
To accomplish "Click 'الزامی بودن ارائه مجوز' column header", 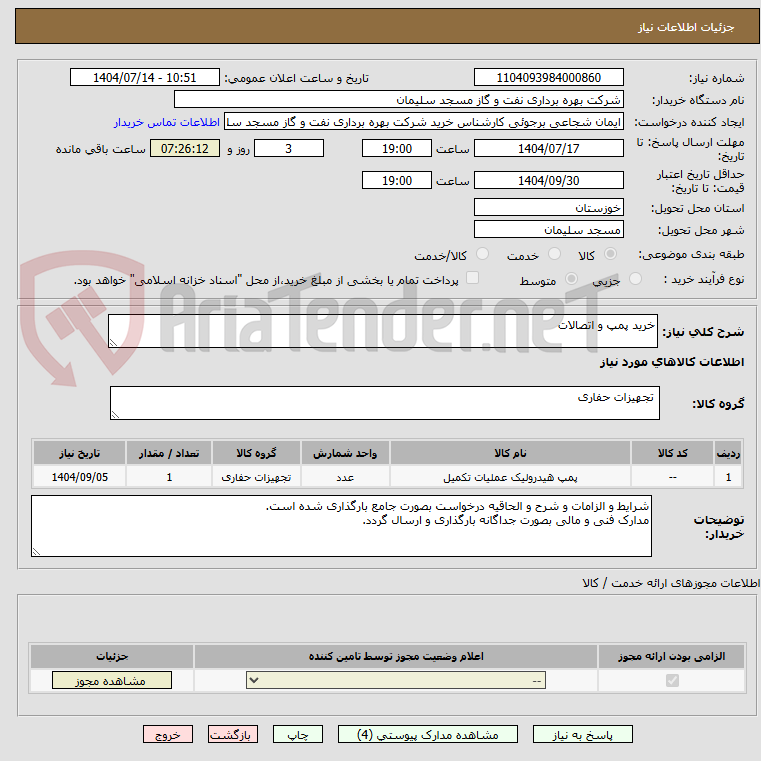I will point(671,656).
